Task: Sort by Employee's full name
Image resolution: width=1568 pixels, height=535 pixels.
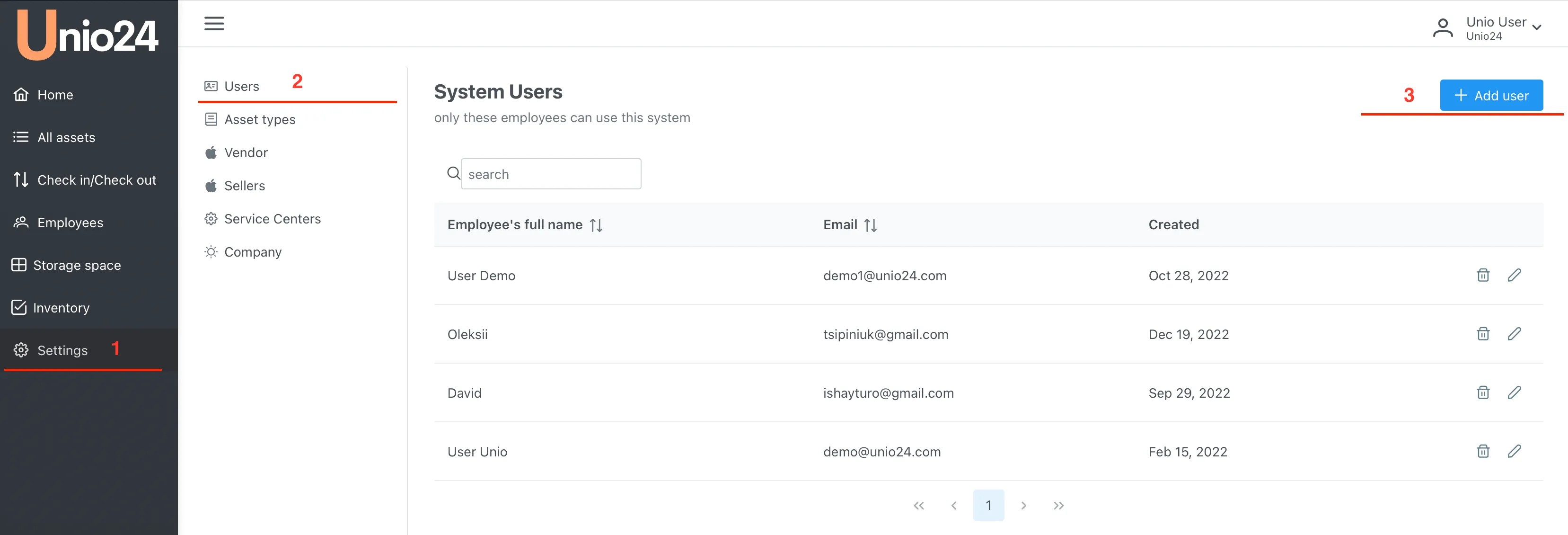Action: pyautogui.click(x=596, y=225)
